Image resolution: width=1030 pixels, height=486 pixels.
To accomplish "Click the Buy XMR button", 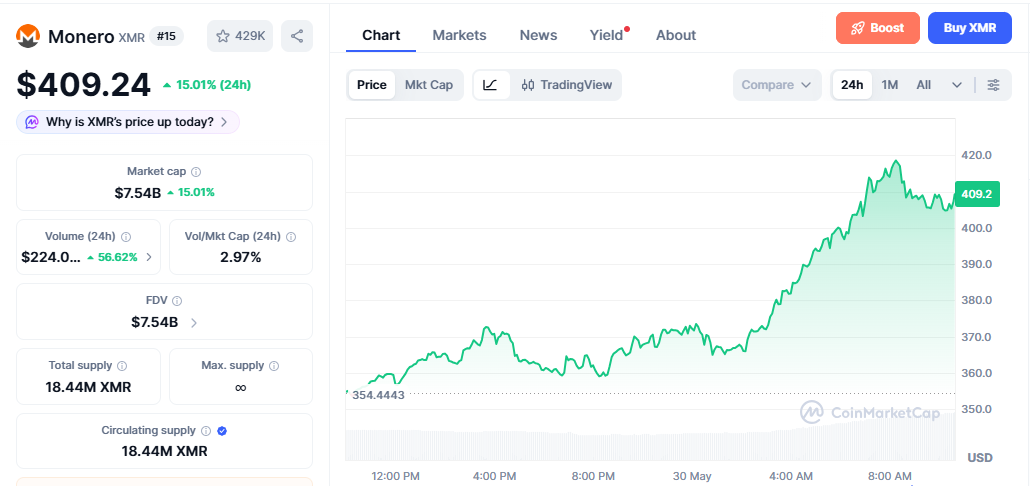I will tap(970, 28).
